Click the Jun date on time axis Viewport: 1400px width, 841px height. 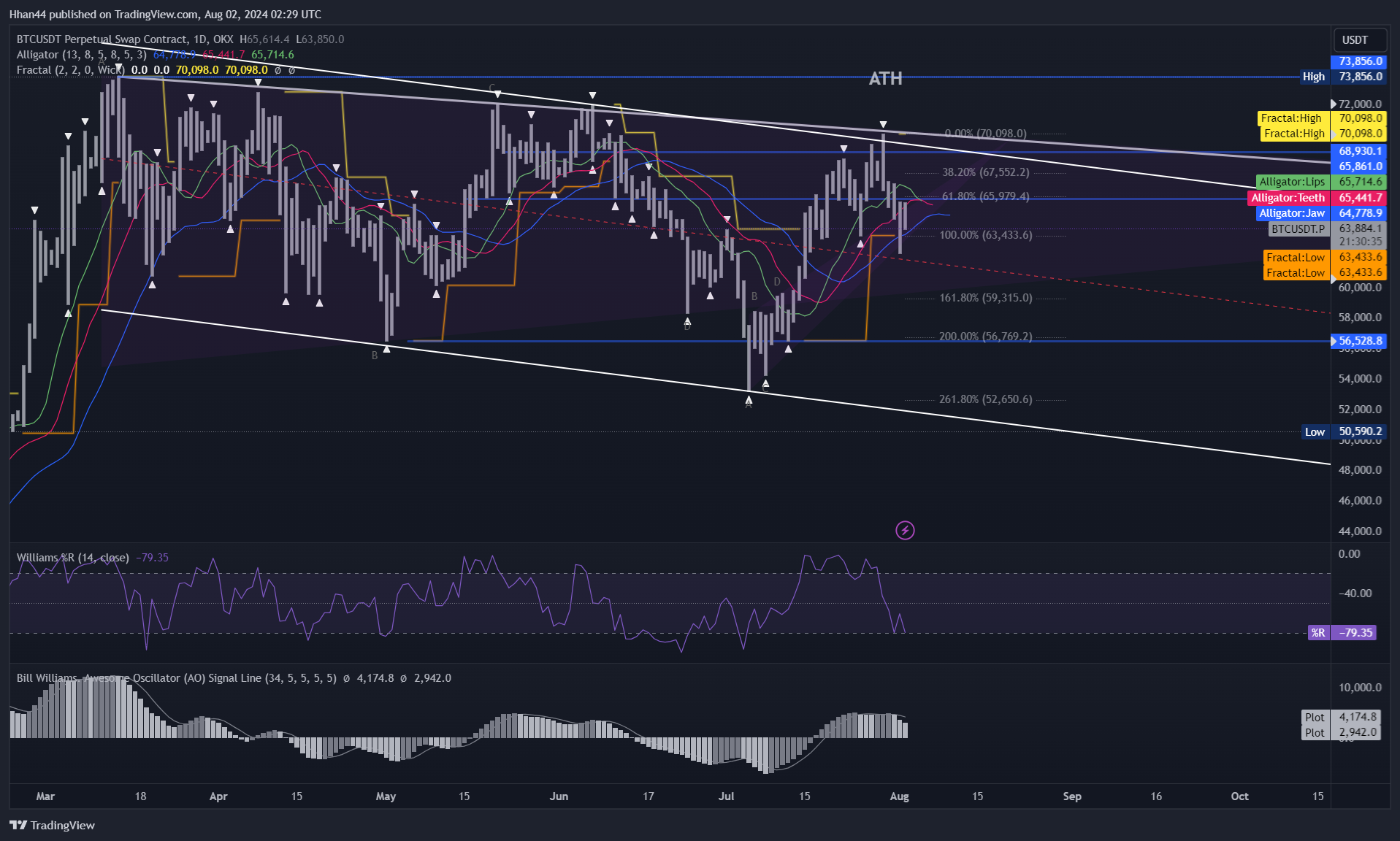(x=559, y=796)
